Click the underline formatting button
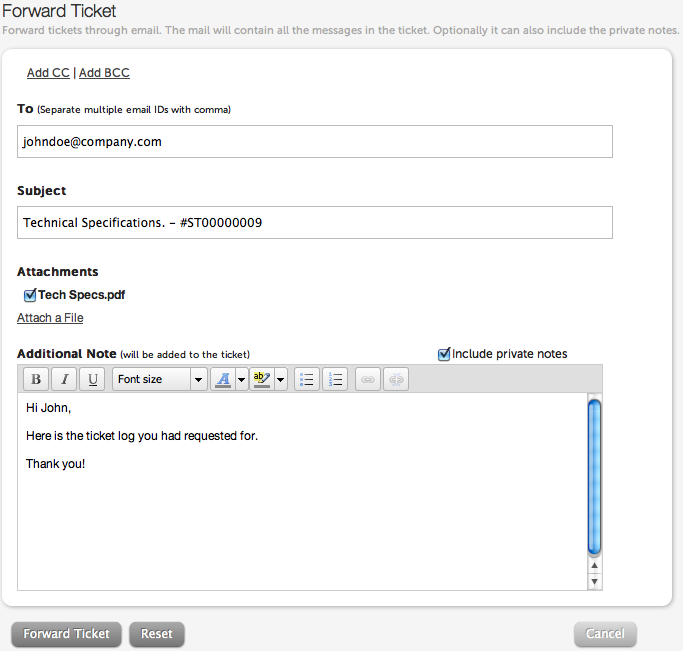683x651 pixels. [x=92, y=380]
